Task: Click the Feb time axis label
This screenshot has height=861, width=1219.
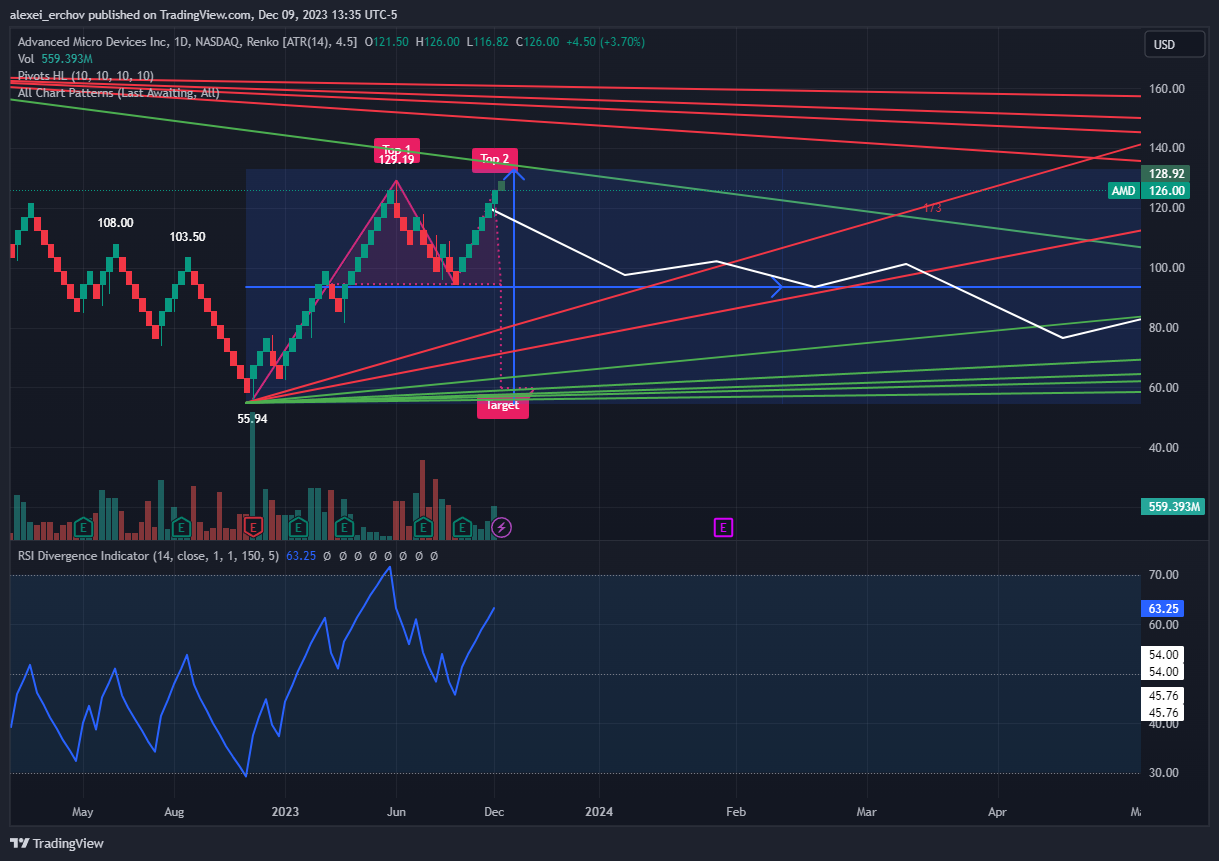Action: pos(736,813)
